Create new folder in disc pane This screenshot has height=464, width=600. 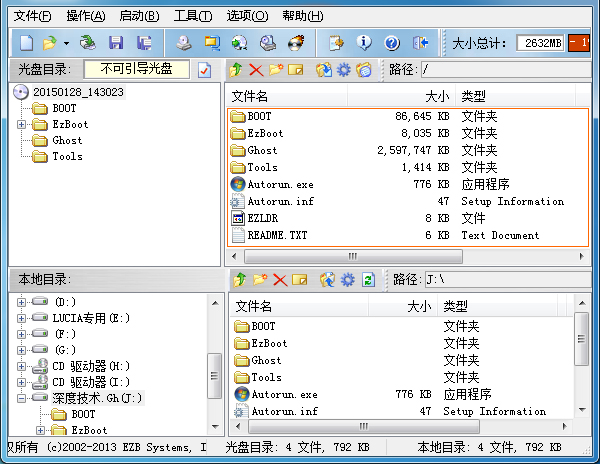(276, 70)
